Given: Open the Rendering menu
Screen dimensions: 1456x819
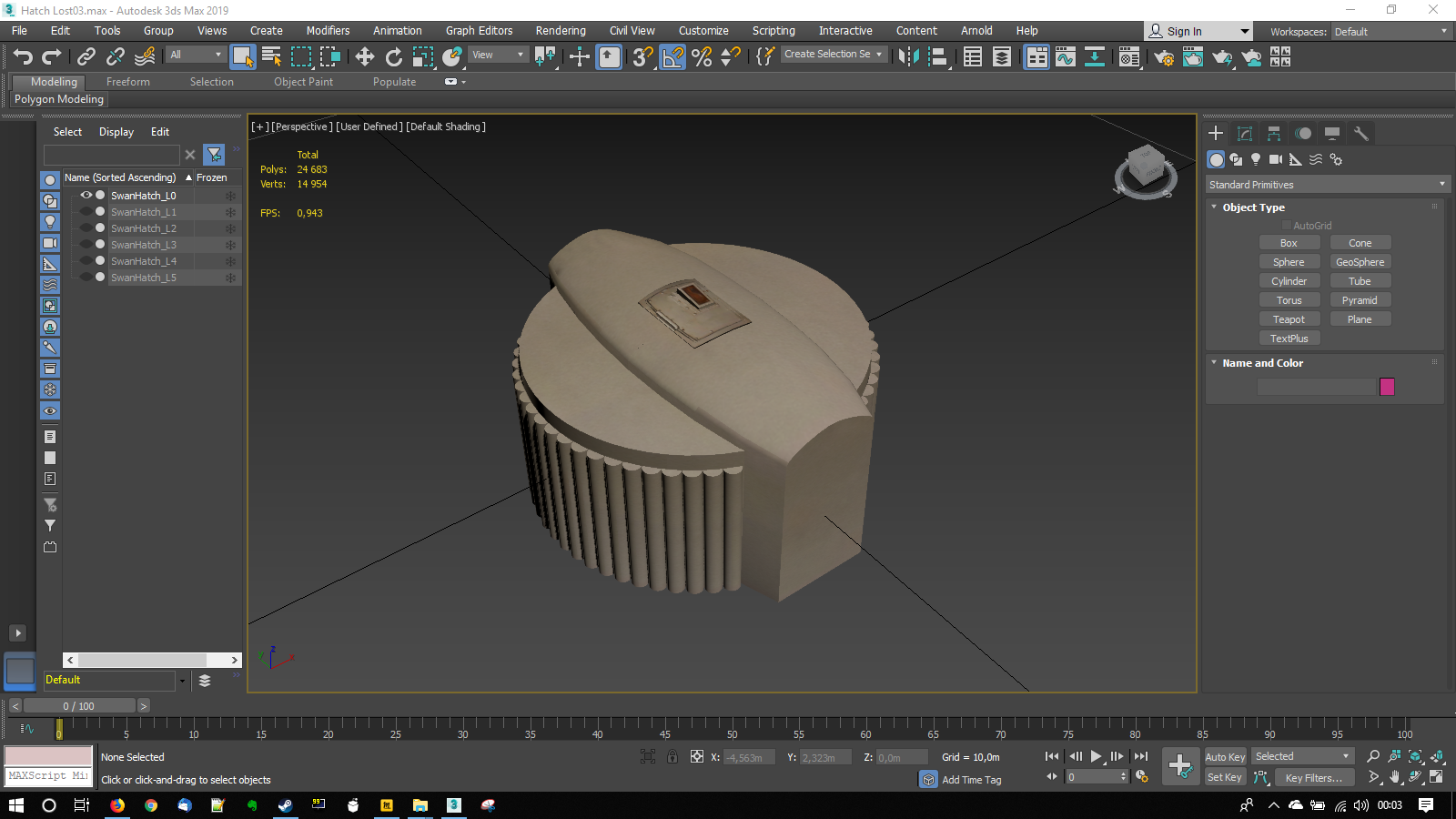Looking at the screenshot, I should coord(561,31).
